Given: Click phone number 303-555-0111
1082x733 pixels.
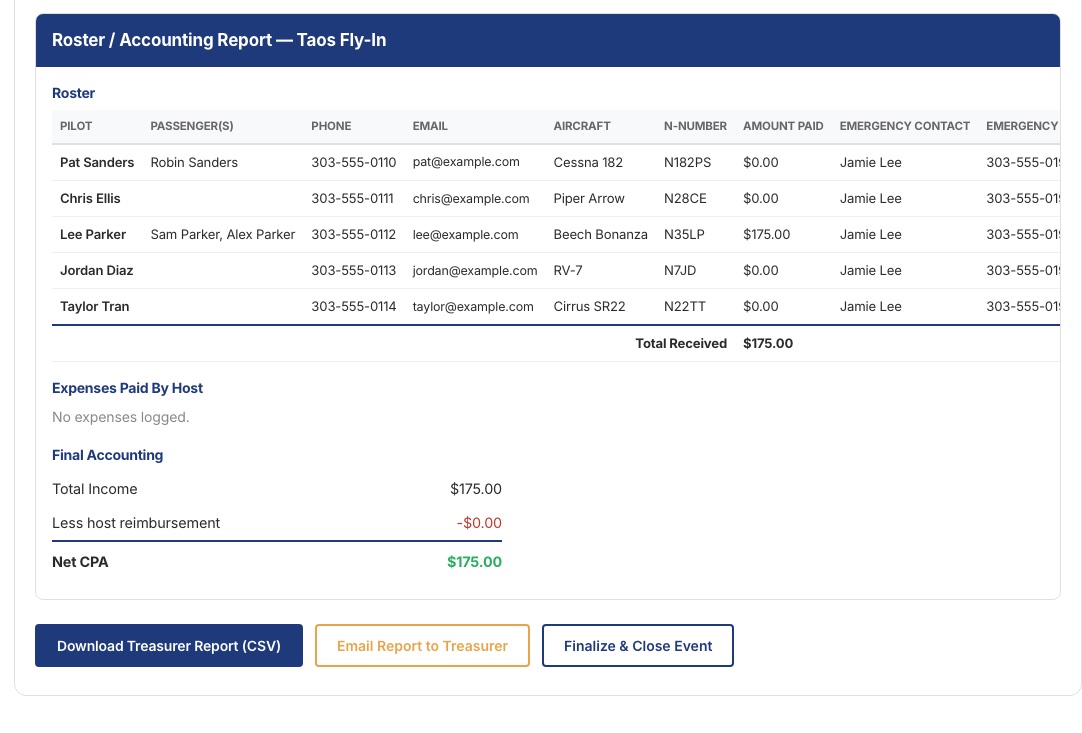Looking at the screenshot, I should 353,198.
